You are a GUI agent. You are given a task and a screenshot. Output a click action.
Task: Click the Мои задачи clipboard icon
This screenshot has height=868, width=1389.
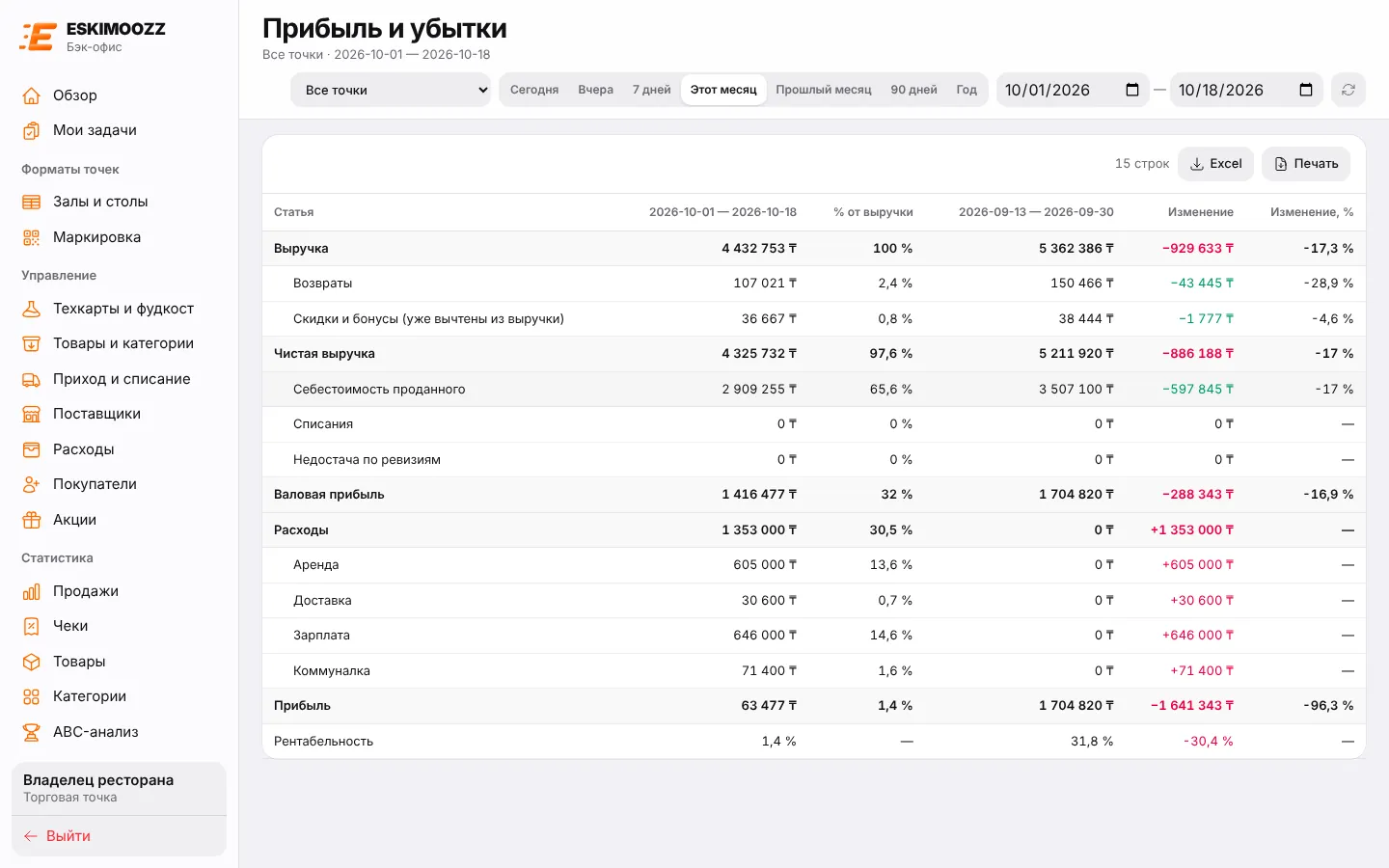pos(32,130)
